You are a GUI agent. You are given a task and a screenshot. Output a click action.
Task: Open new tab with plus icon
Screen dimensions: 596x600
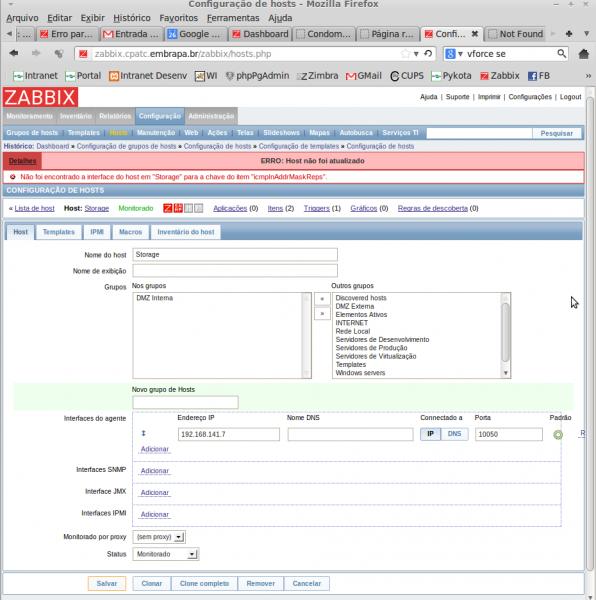pos(569,34)
